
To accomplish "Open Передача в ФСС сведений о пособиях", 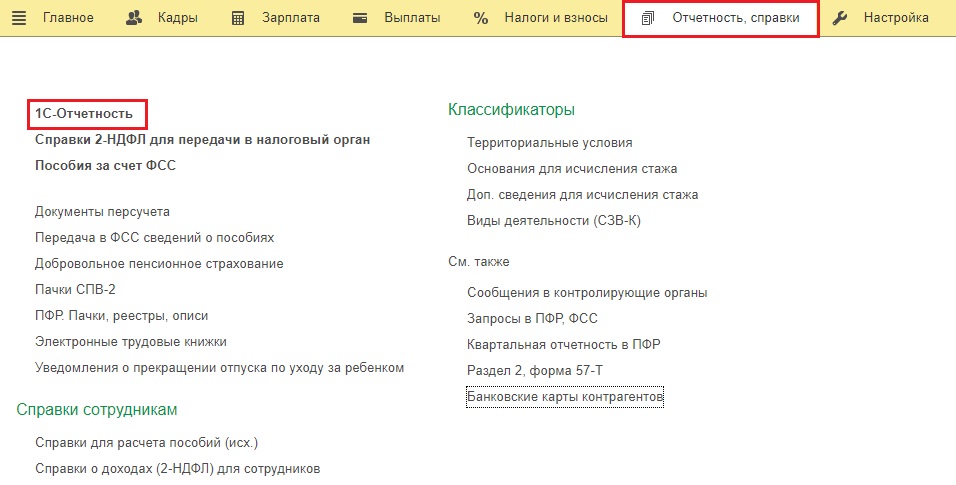I will 154,237.
